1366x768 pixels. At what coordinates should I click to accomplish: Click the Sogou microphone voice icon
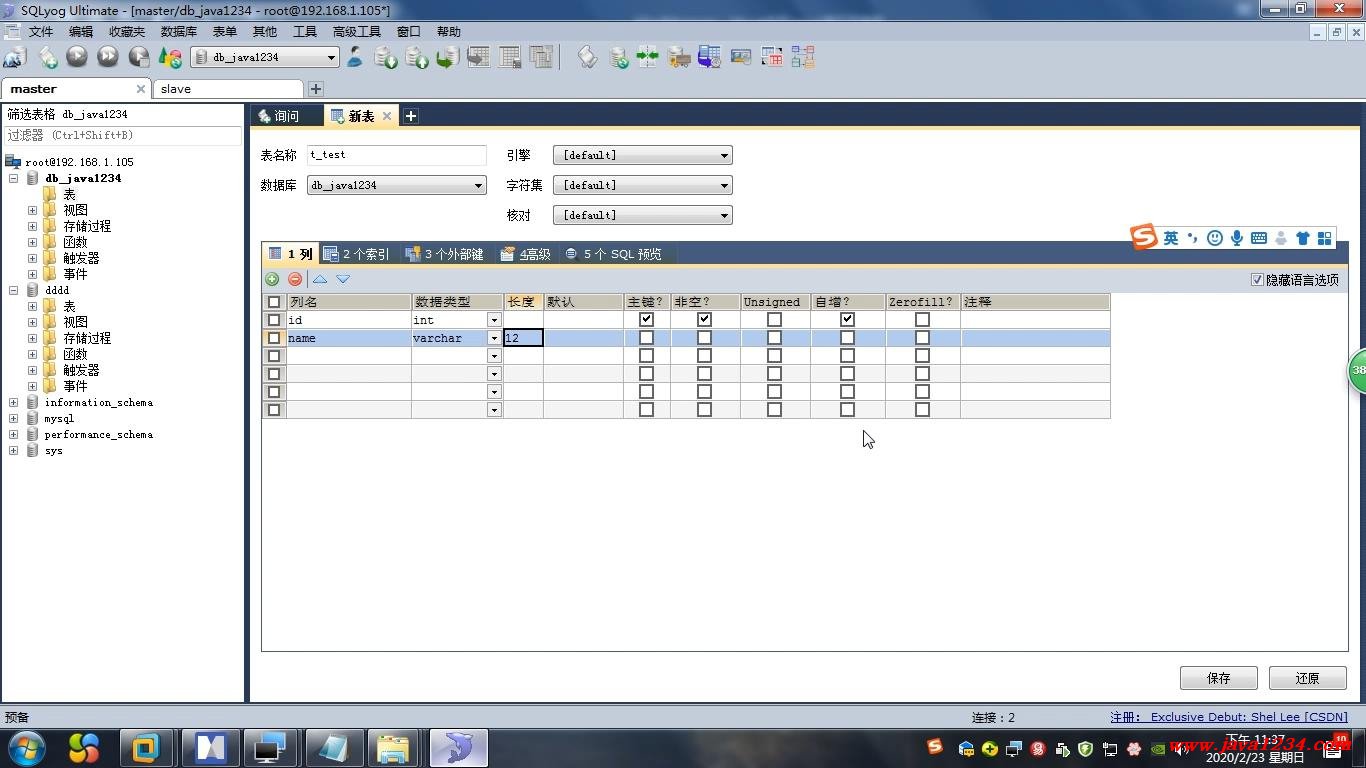(1237, 238)
